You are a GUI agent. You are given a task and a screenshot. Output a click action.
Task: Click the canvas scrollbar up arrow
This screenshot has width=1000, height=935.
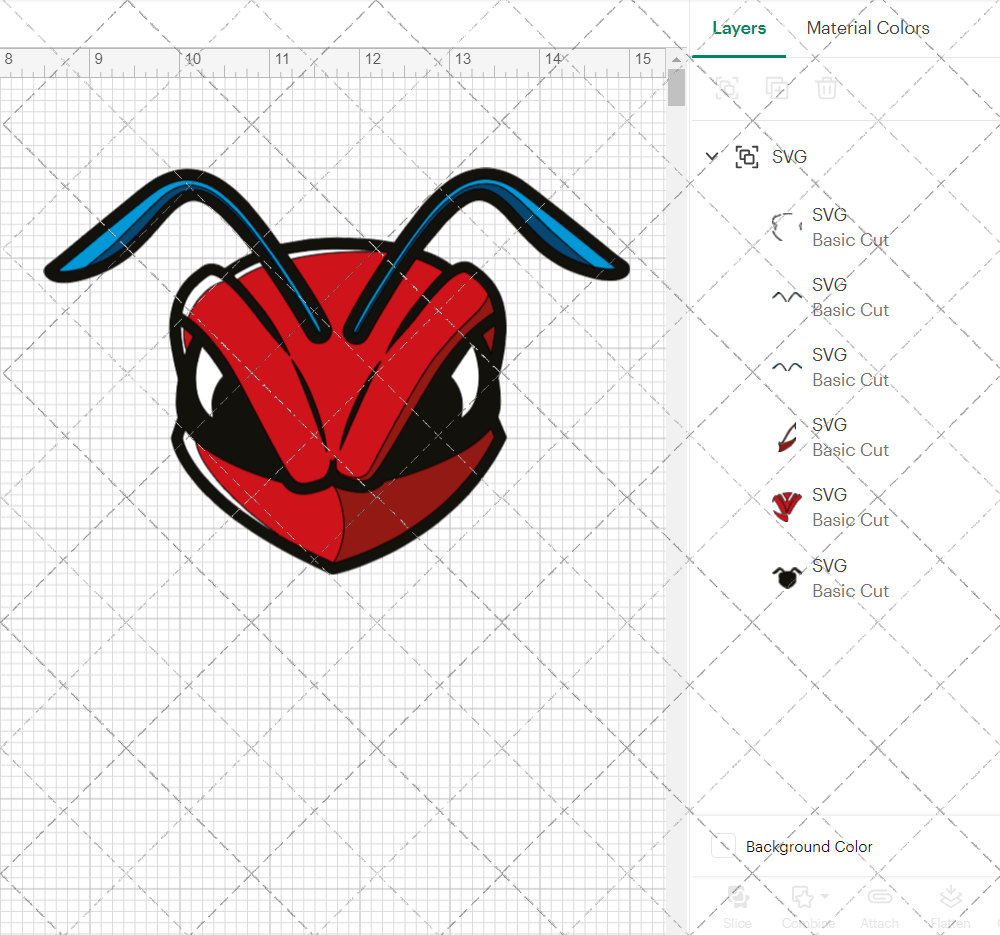(x=676, y=59)
